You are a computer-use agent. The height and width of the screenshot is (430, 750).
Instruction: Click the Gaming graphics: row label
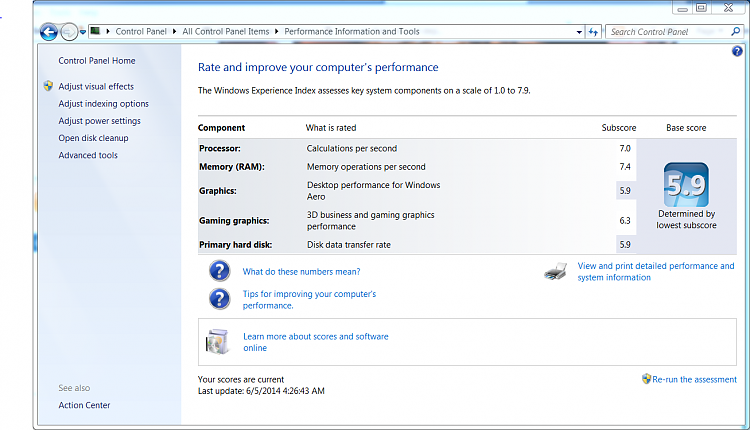(x=234, y=221)
